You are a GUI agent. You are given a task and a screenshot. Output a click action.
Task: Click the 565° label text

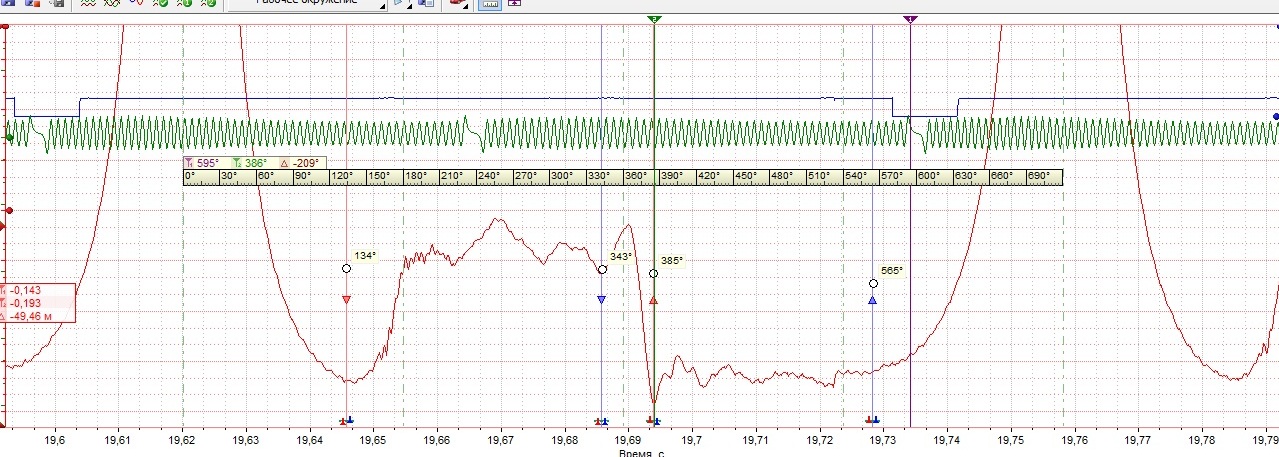(x=892, y=271)
